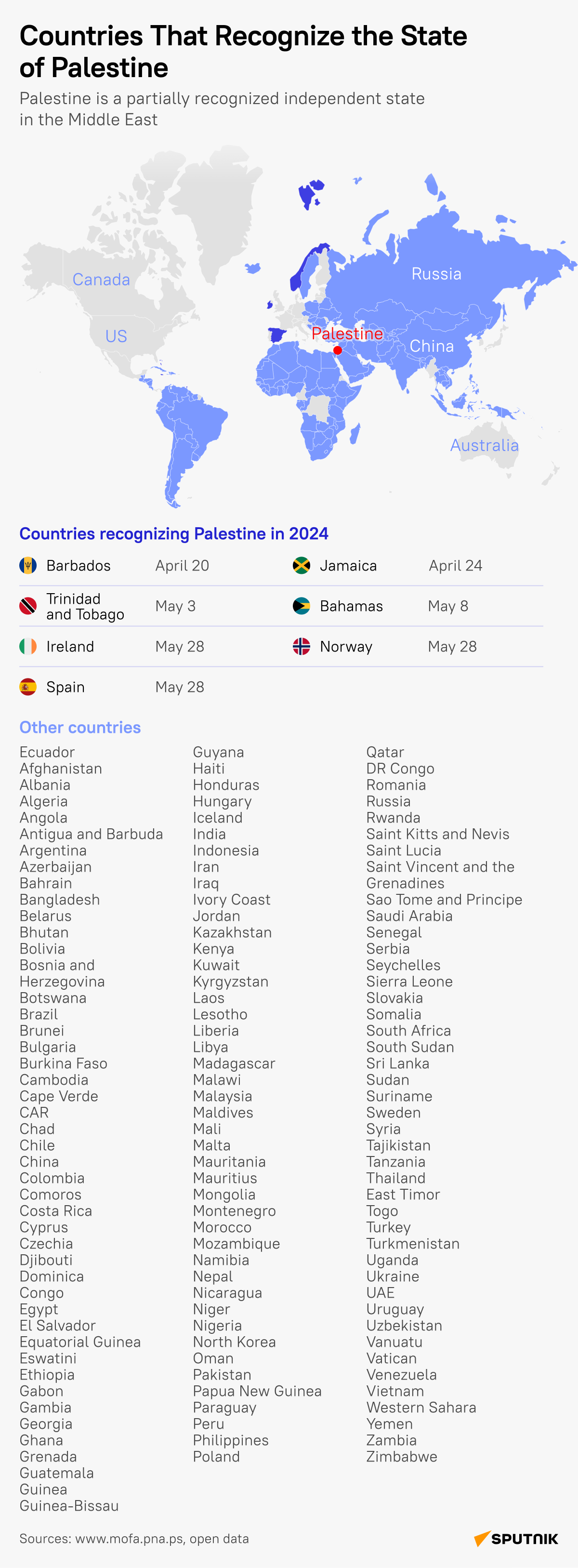Click the Bahamas flag icon
578x1568 pixels.
[x=301, y=606]
